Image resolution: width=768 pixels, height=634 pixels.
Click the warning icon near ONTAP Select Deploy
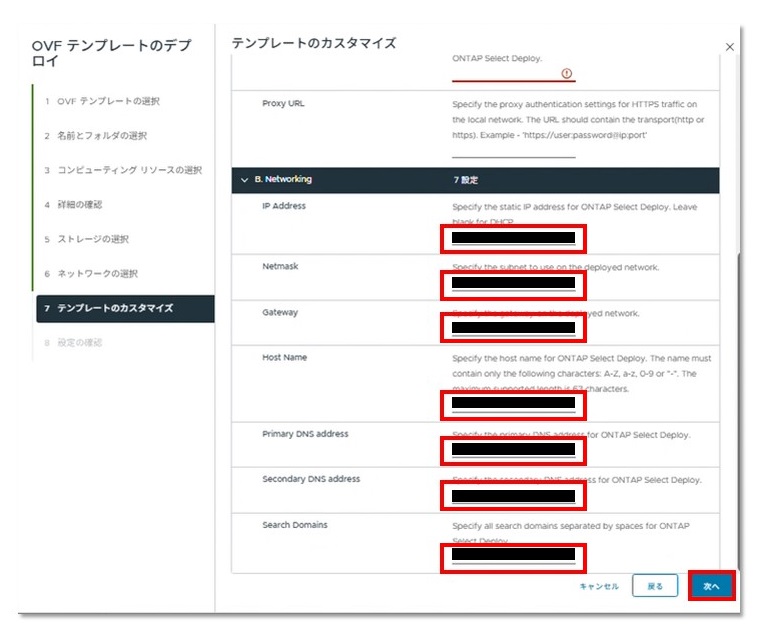pos(565,73)
